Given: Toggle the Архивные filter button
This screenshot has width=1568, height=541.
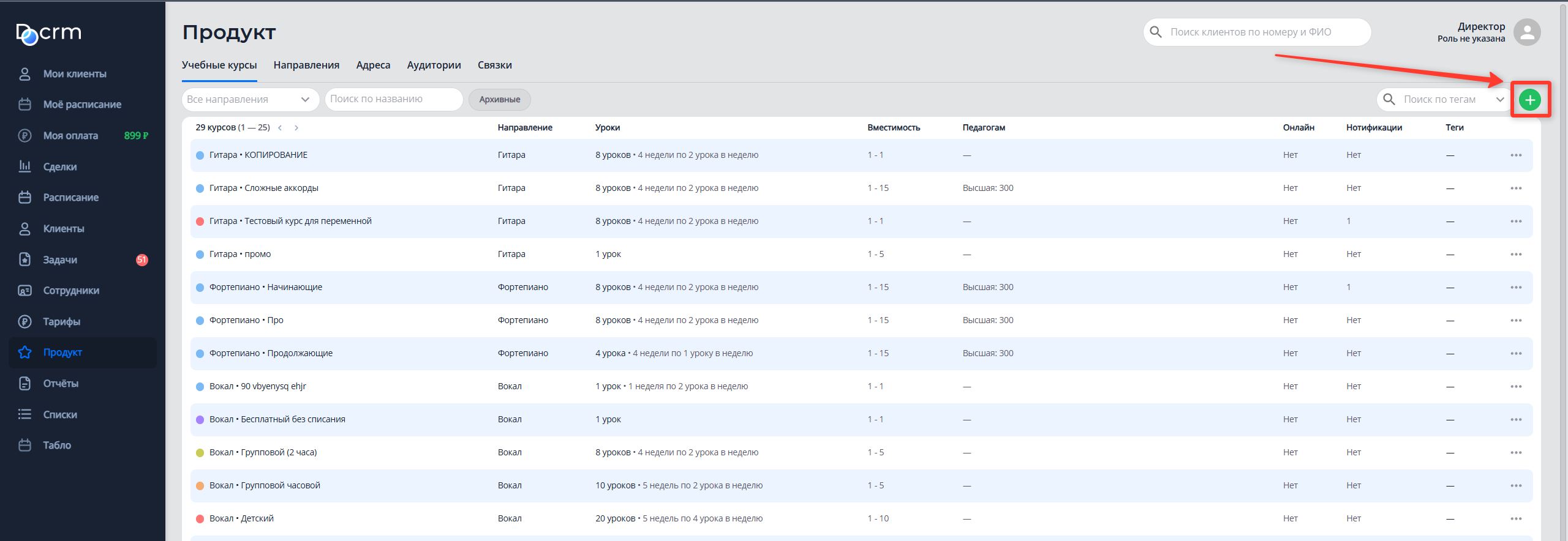Looking at the screenshot, I should [499, 100].
